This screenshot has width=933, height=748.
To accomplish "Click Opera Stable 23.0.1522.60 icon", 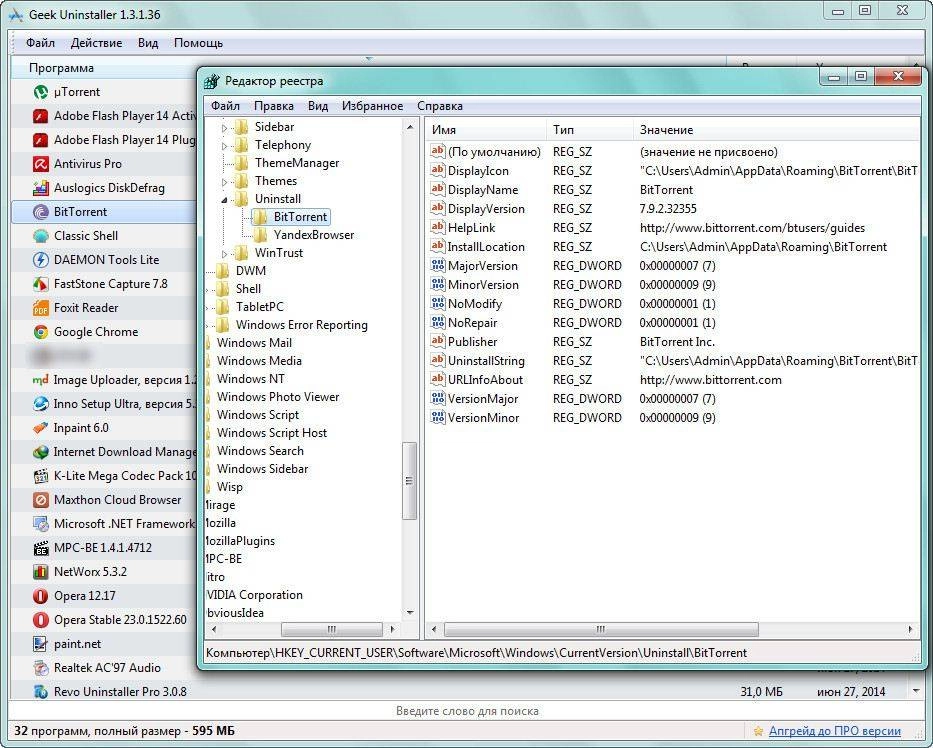I will click(x=40, y=619).
